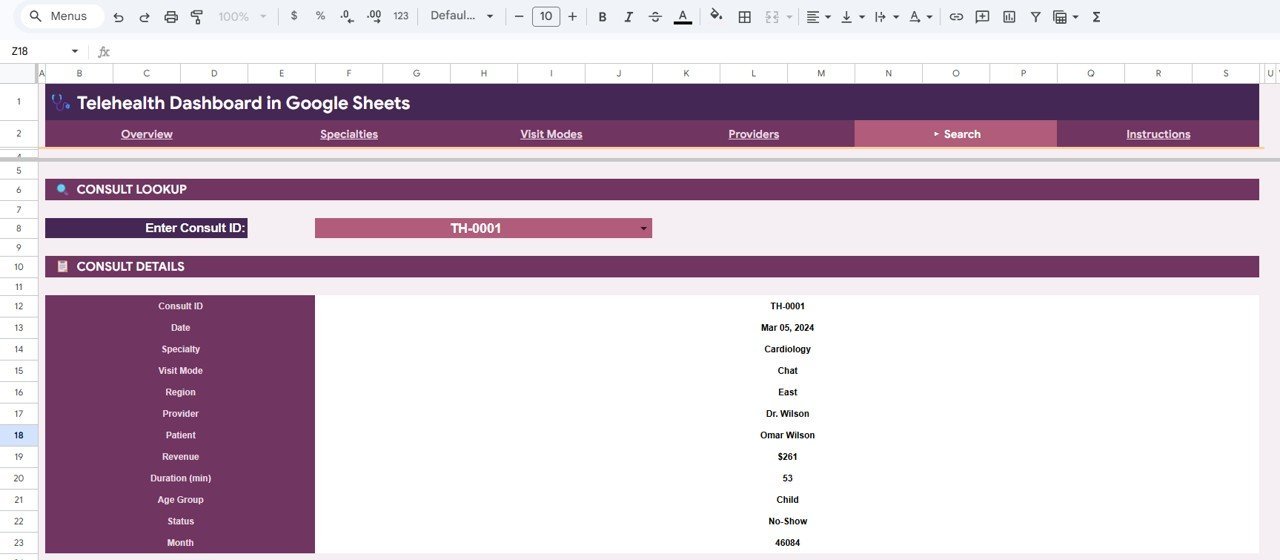Image resolution: width=1280 pixels, height=560 pixels.
Task: Increase font size with plus button
Action: point(572,16)
